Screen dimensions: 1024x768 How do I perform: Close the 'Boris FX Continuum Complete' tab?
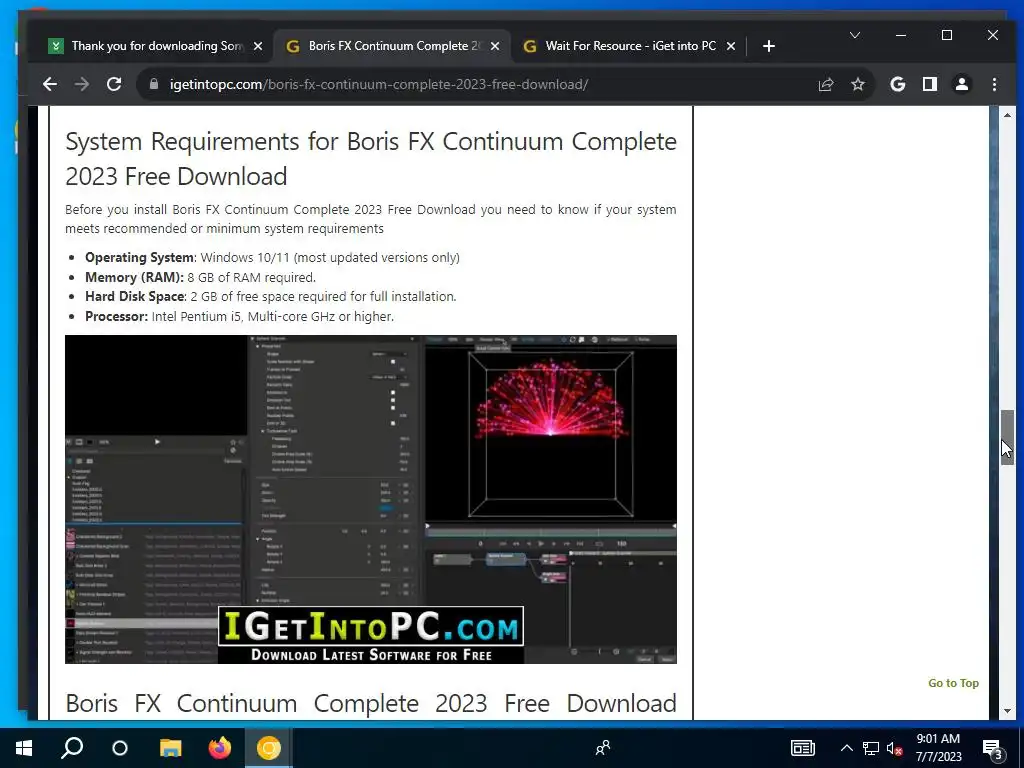point(495,46)
